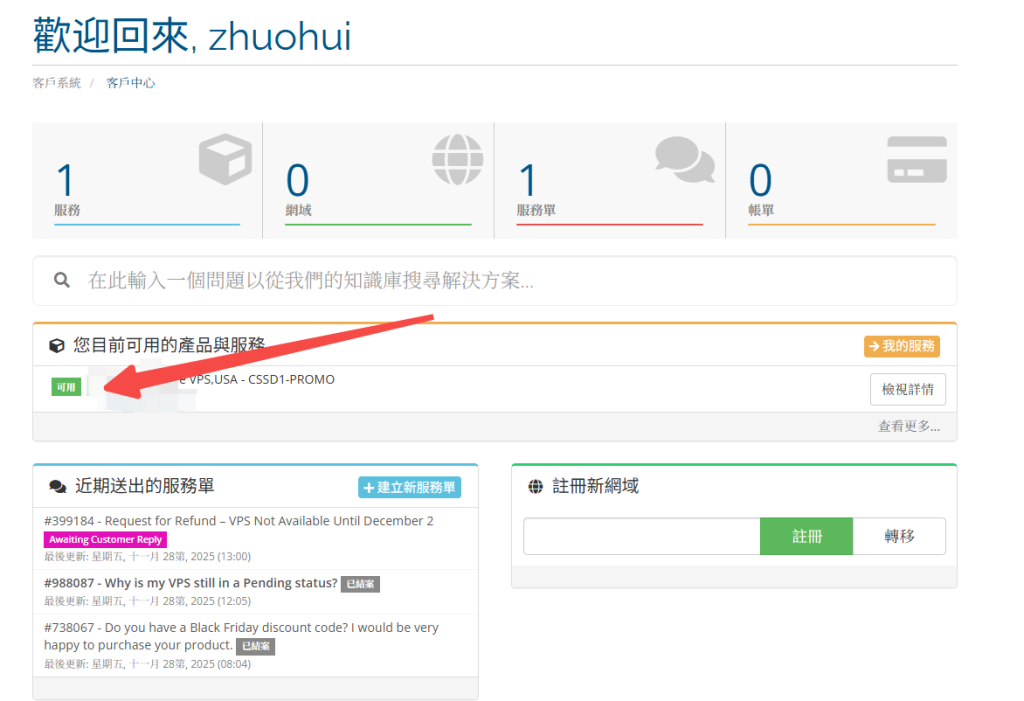The image size is (1024, 701).
Task: Click the knowledge base search field
Action: [494, 281]
